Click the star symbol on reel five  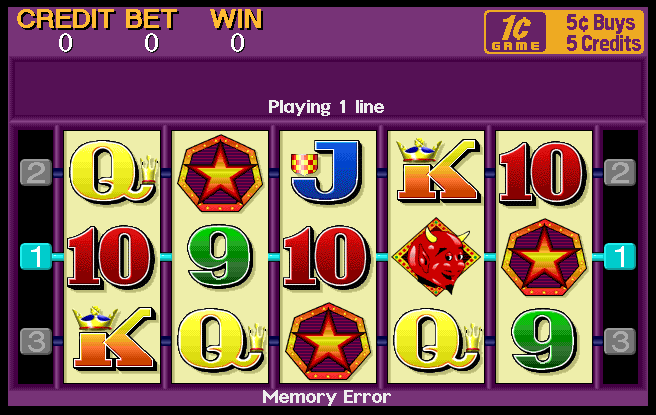tap(544, 257)
